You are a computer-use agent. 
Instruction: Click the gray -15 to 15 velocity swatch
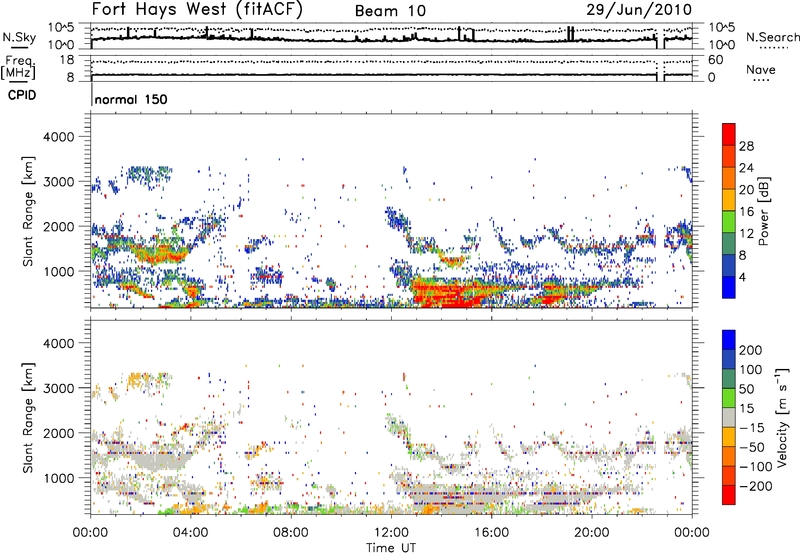729,418
